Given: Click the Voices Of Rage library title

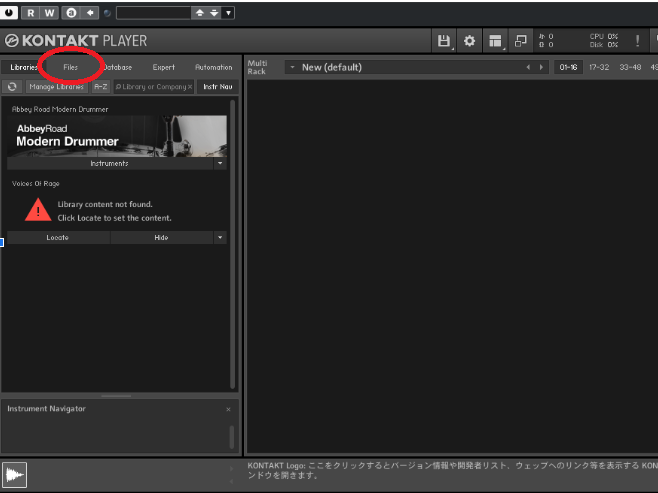Looking at the screenshot, I should [x=36, y=183].
